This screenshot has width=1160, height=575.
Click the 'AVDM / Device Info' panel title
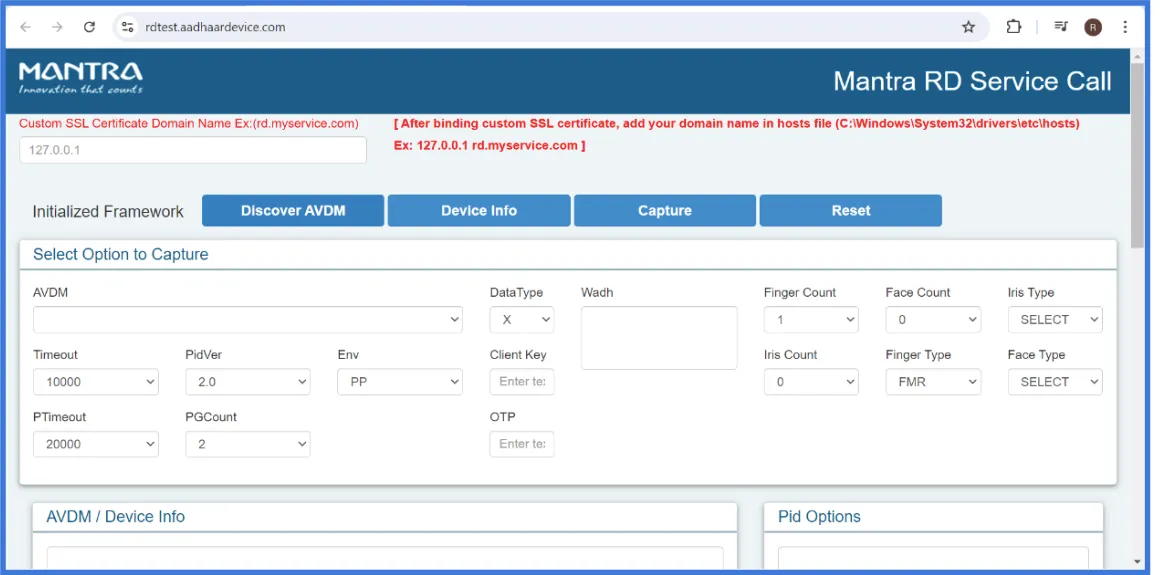point(115,517)
